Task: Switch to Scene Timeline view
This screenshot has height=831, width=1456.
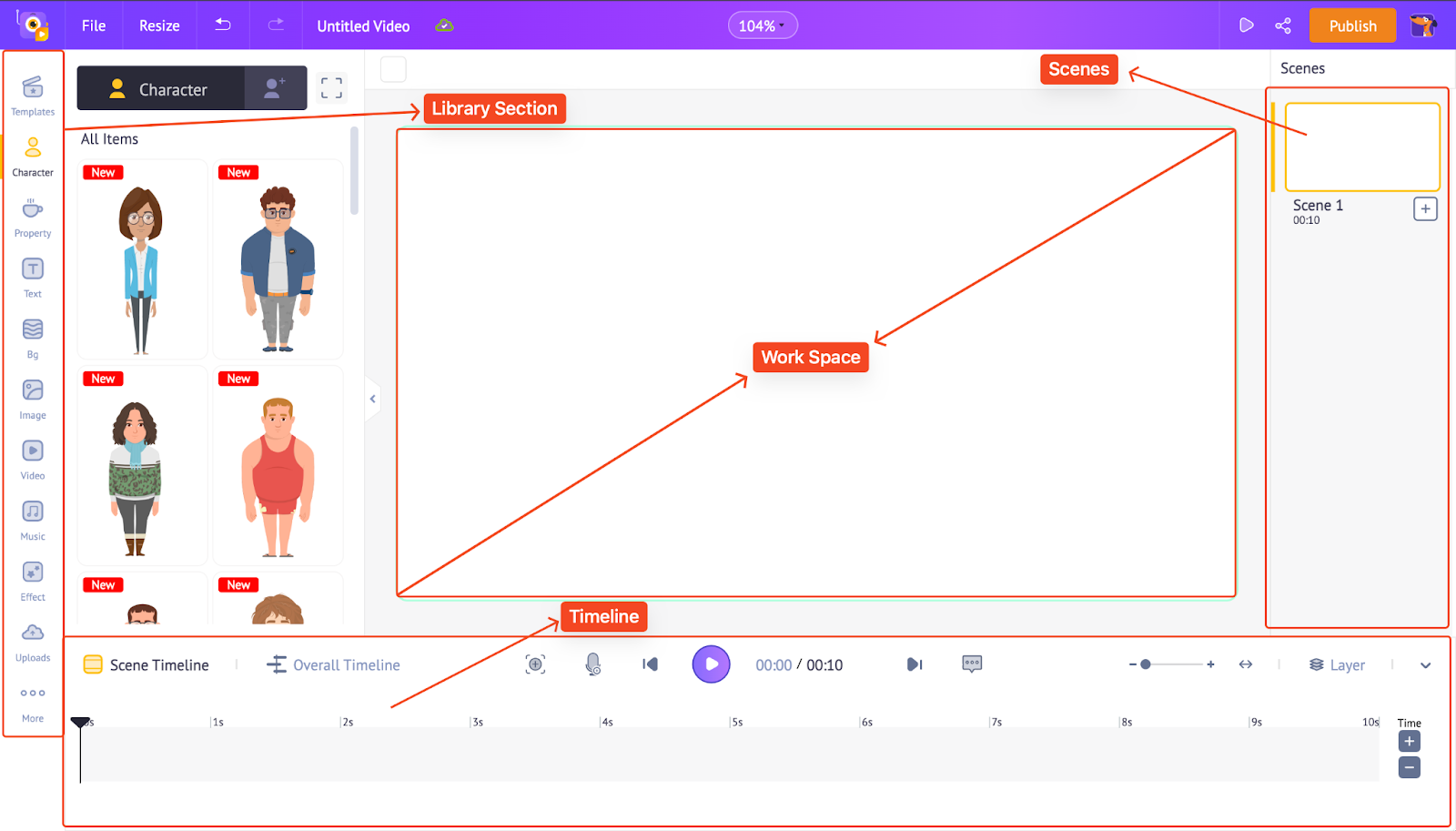Action: pyautogui.click(x=147, y=665)
